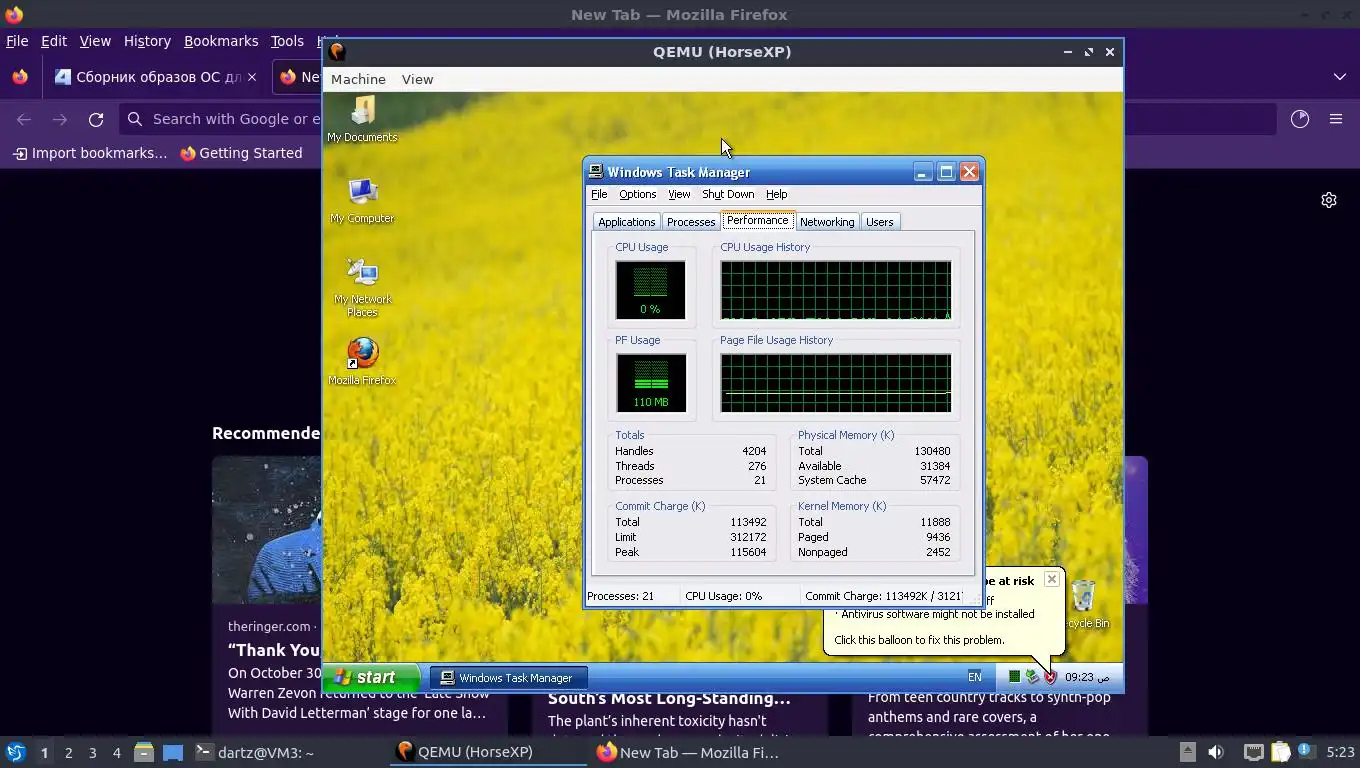Click Import bookmarks in bookmarks toolbar
The width and height of the screenshot is (1360, 768).
tap(90, 153)
